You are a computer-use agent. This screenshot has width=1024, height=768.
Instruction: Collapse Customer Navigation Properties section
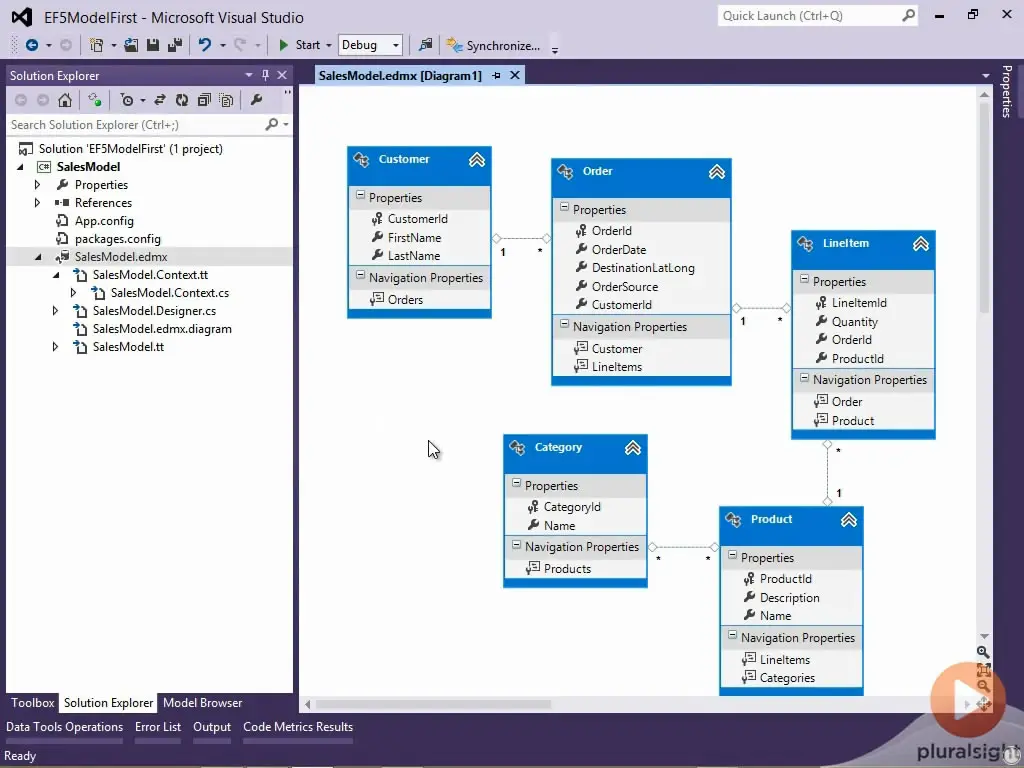point(360,276)
